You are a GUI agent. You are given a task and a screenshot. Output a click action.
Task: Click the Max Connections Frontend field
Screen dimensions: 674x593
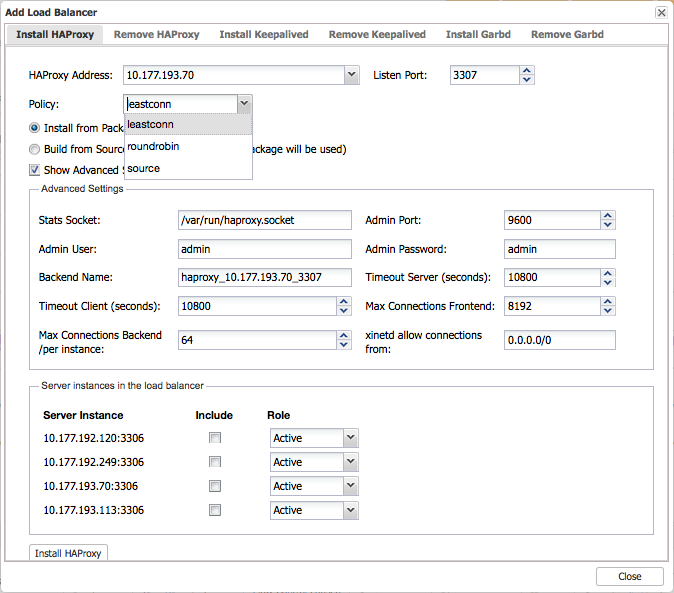click(552, 306)
